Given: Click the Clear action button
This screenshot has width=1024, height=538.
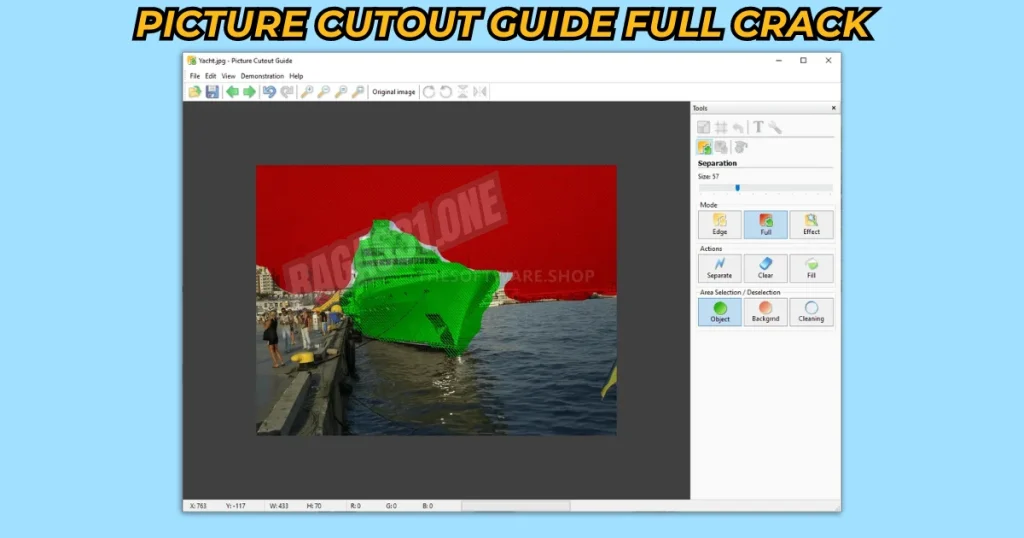Looking at the screenshot, I should click(765, 268).
